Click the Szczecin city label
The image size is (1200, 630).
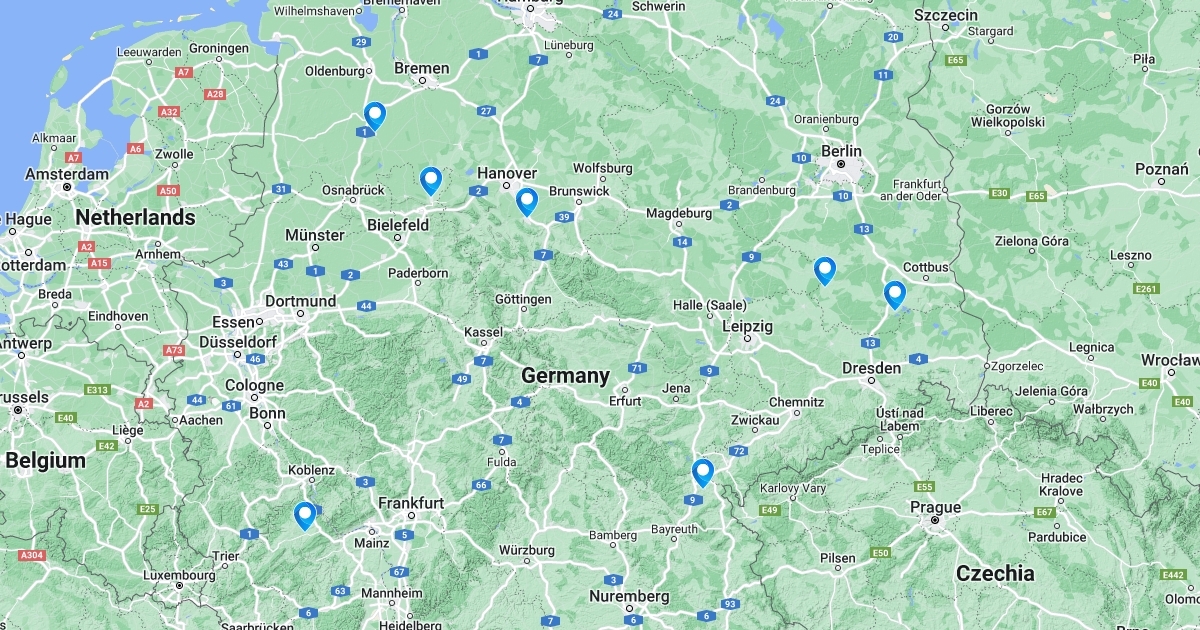click(945, 15)
